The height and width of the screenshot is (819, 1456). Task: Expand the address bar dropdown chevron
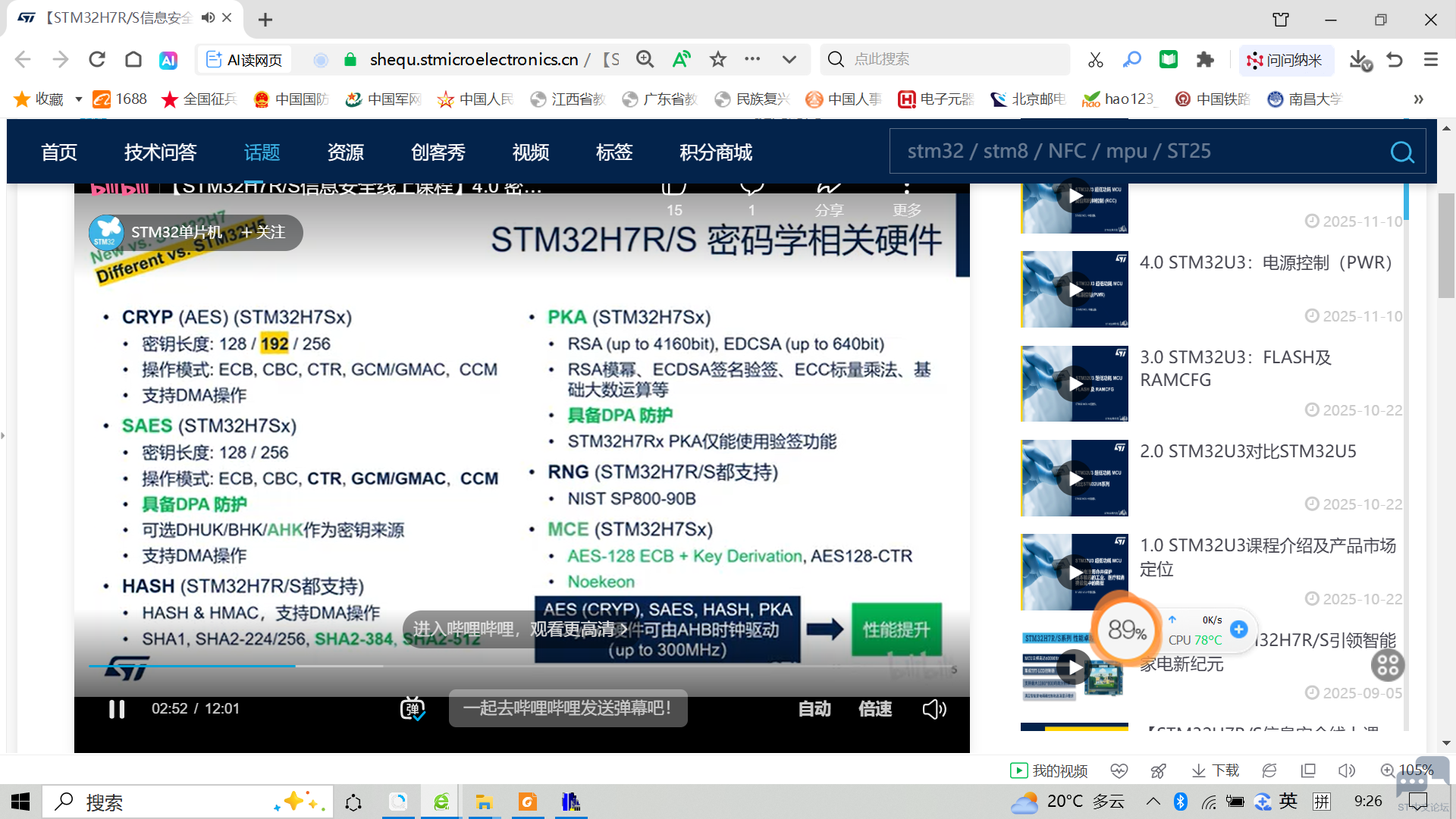pyautogui.click(x=789, y=59)
